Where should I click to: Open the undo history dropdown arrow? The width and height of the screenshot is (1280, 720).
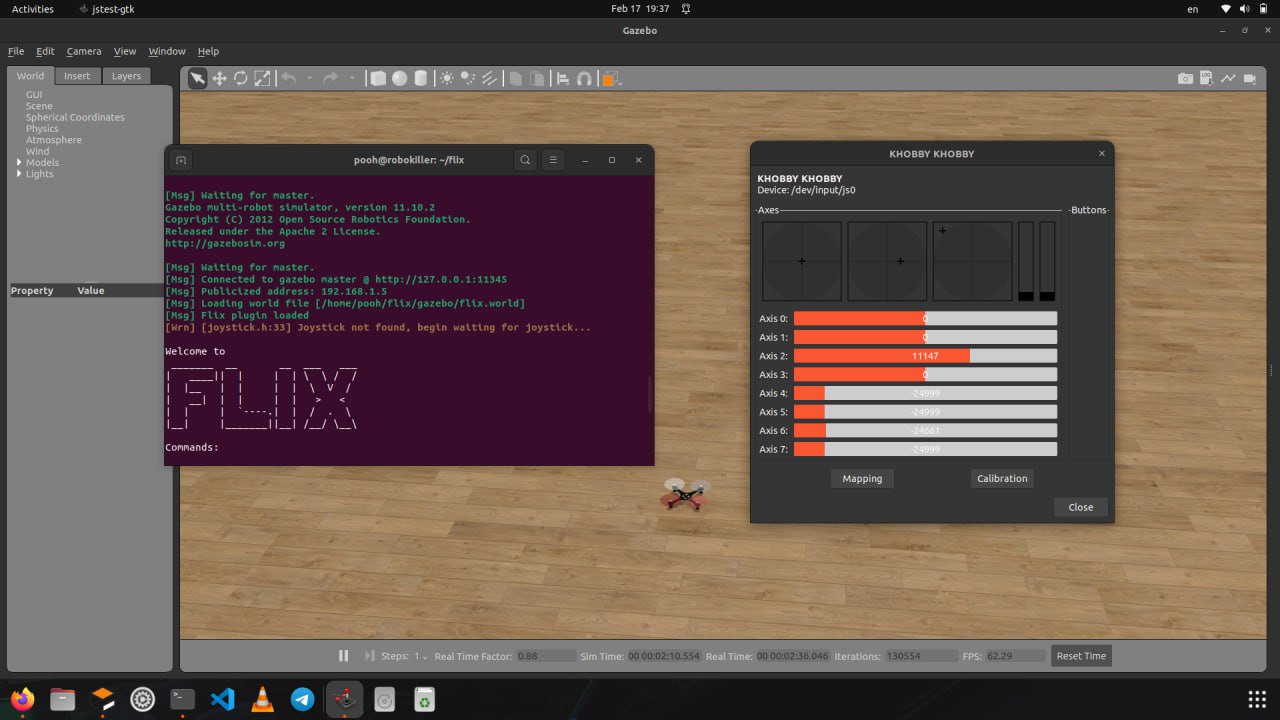point(309,78)
